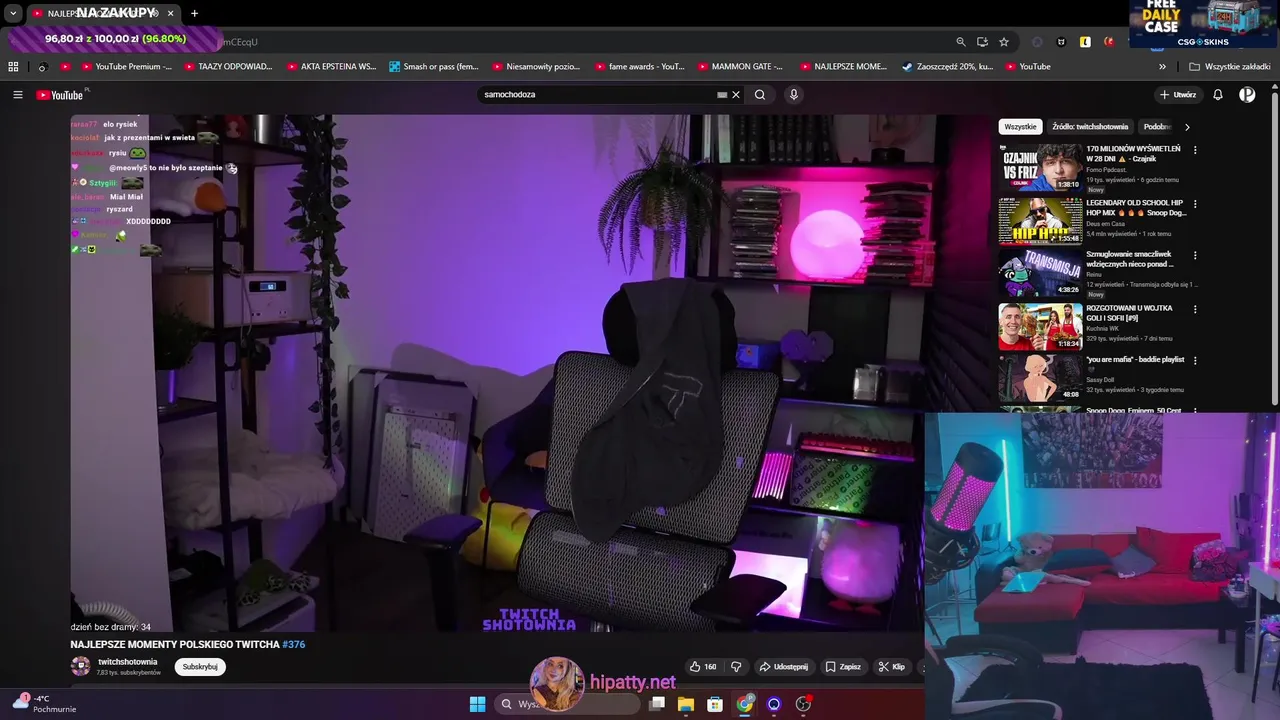1280x720 pixels.
Task: Dislike the video with thumbs down
Action: click(736, 667)
